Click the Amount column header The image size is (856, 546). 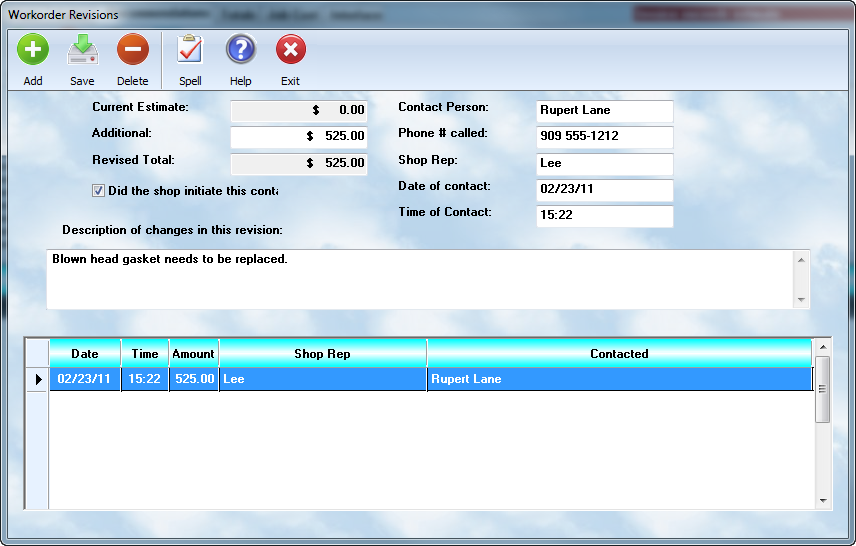click(x=193, y=354)
